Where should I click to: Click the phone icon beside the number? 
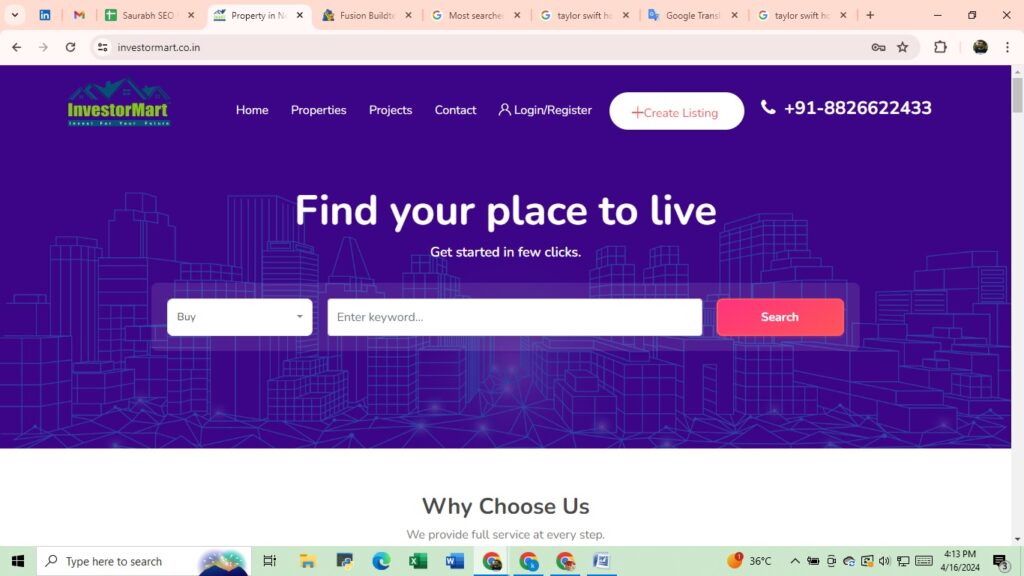(x=768, y=107)
